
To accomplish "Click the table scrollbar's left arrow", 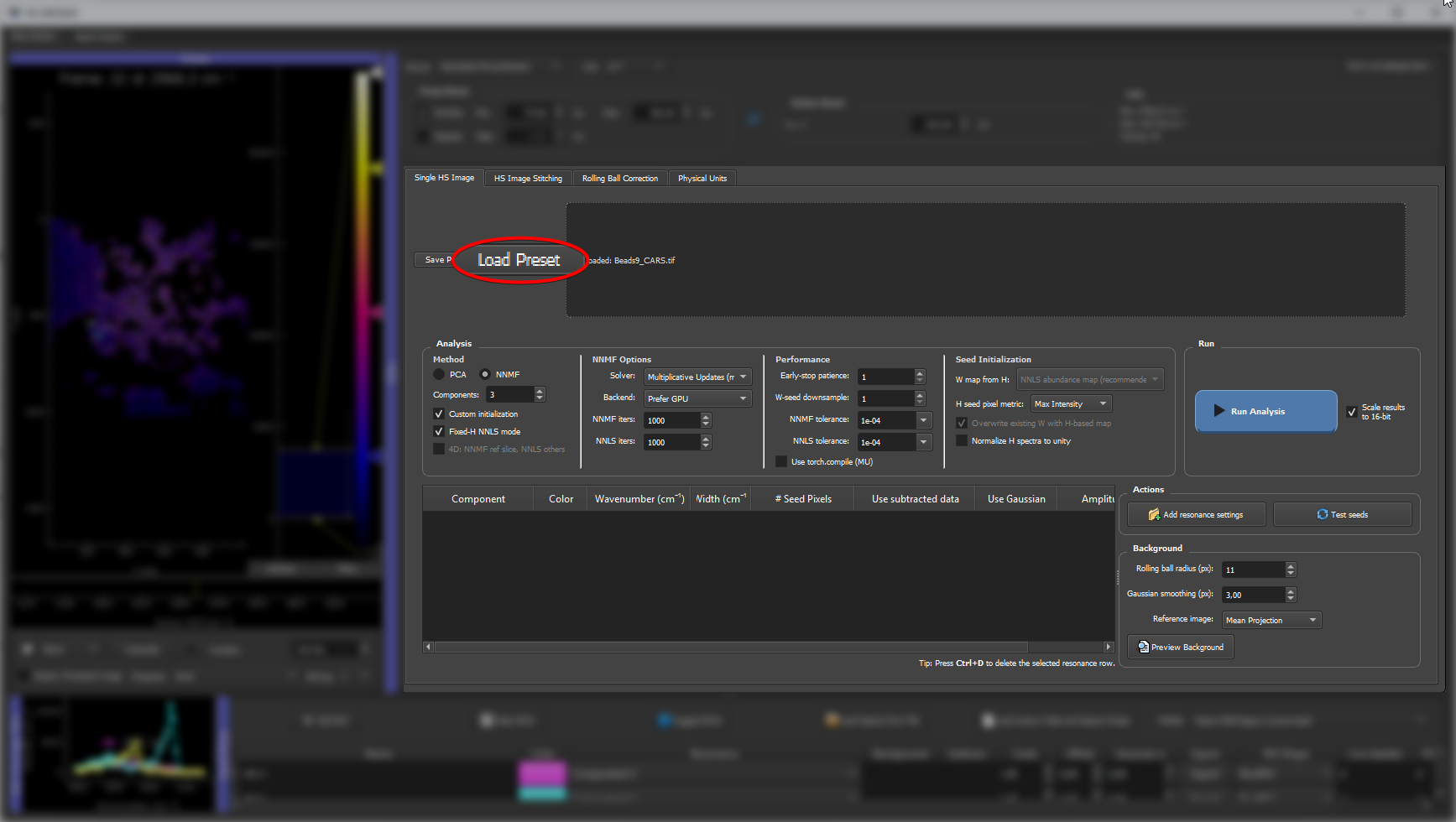I will point(428,647).
